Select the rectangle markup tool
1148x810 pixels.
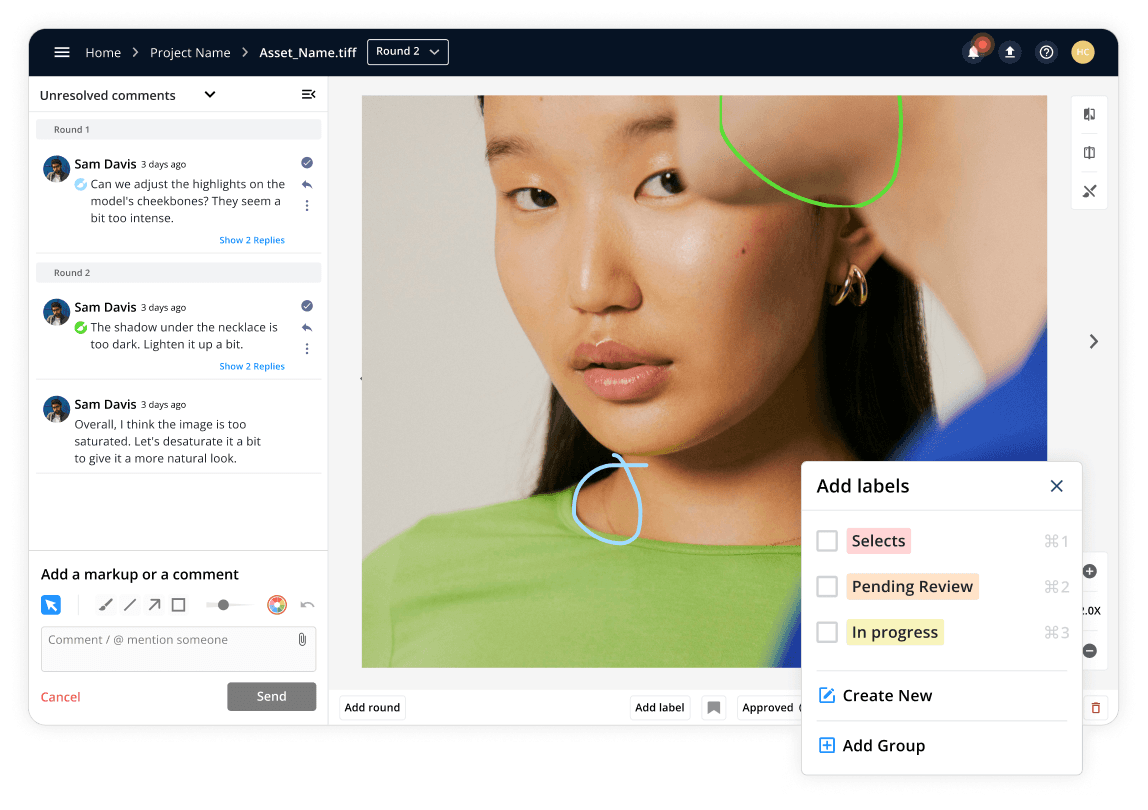point(180,605)
